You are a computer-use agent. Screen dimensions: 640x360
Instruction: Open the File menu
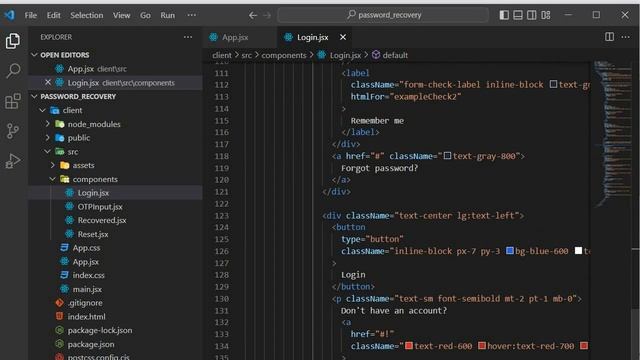click(x=31, y=15)
